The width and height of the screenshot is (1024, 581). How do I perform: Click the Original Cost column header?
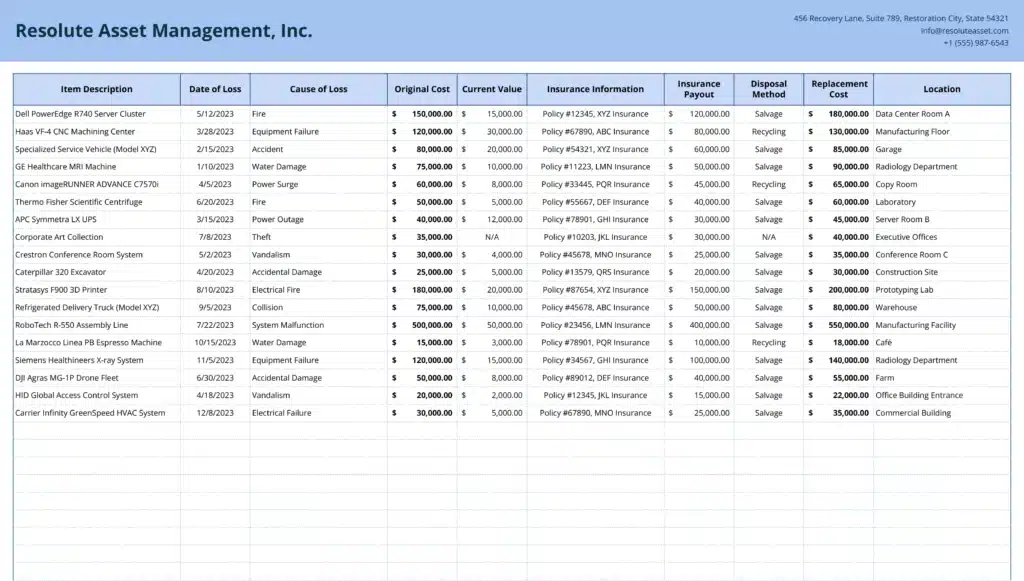(421, 89)
